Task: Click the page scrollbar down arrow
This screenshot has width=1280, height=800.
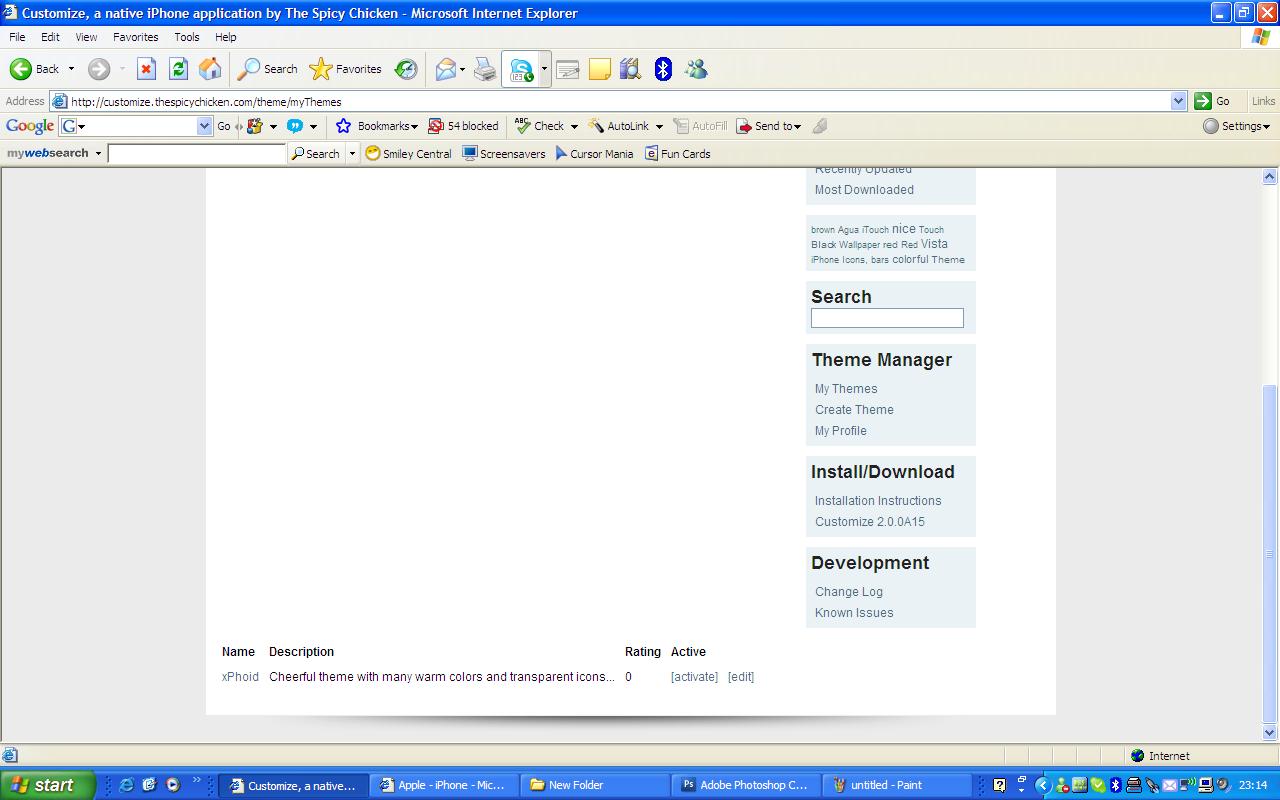Action: pos(1270,733)
